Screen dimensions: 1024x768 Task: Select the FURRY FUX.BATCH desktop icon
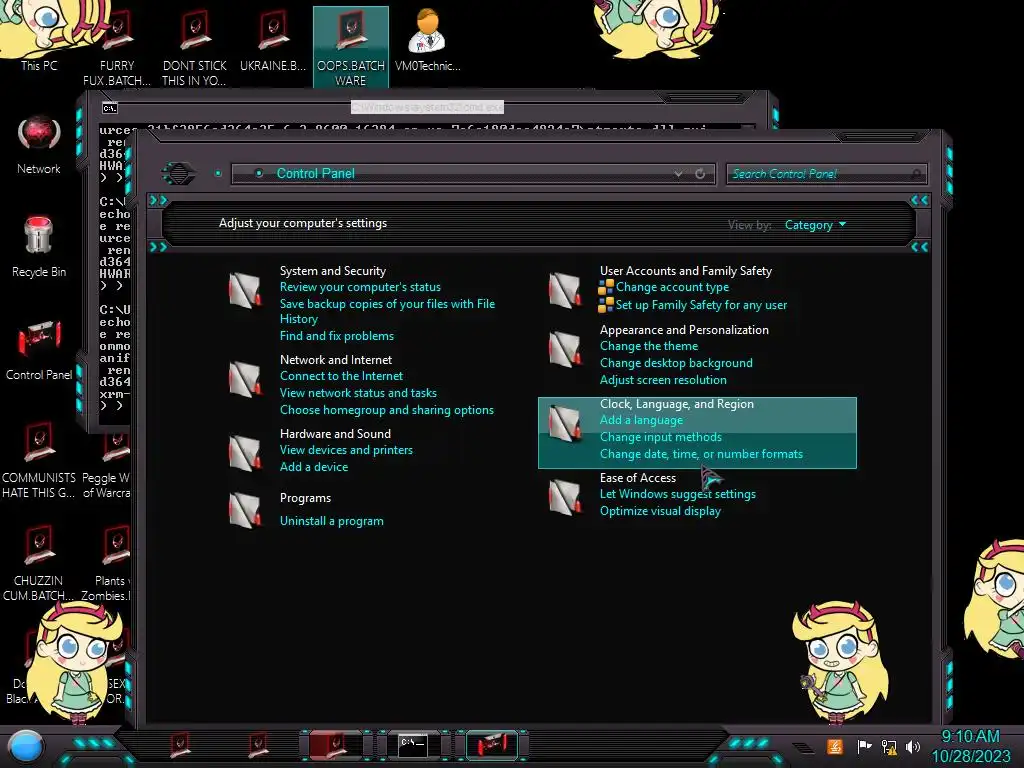pos(117,49)
